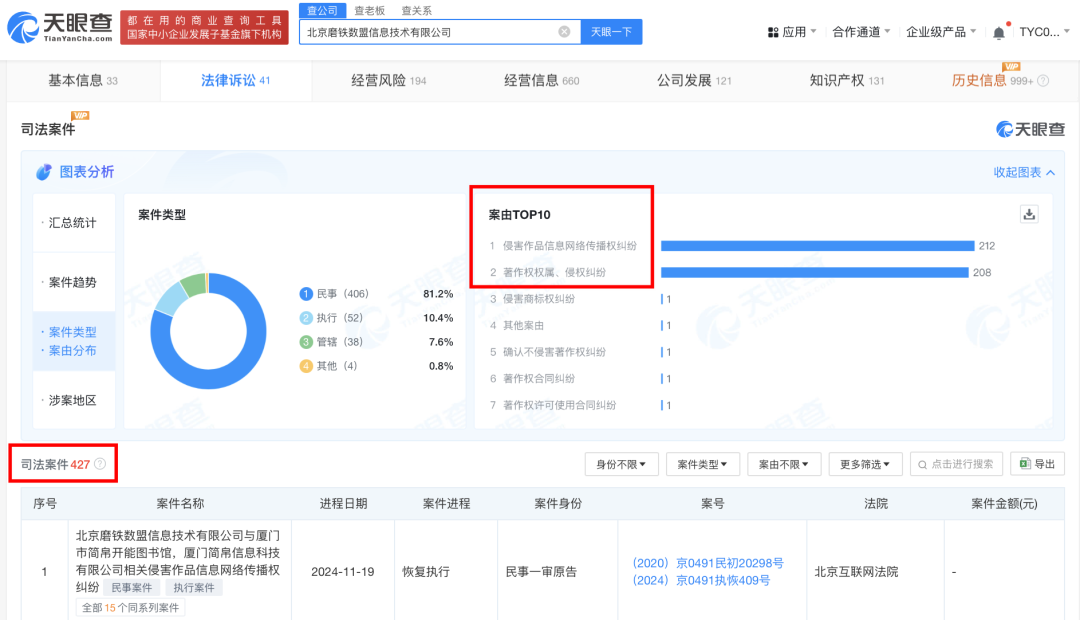This screenshot has width=1080, height=620.
Task: Switch to 公司发展 tab
Action: 694,81
